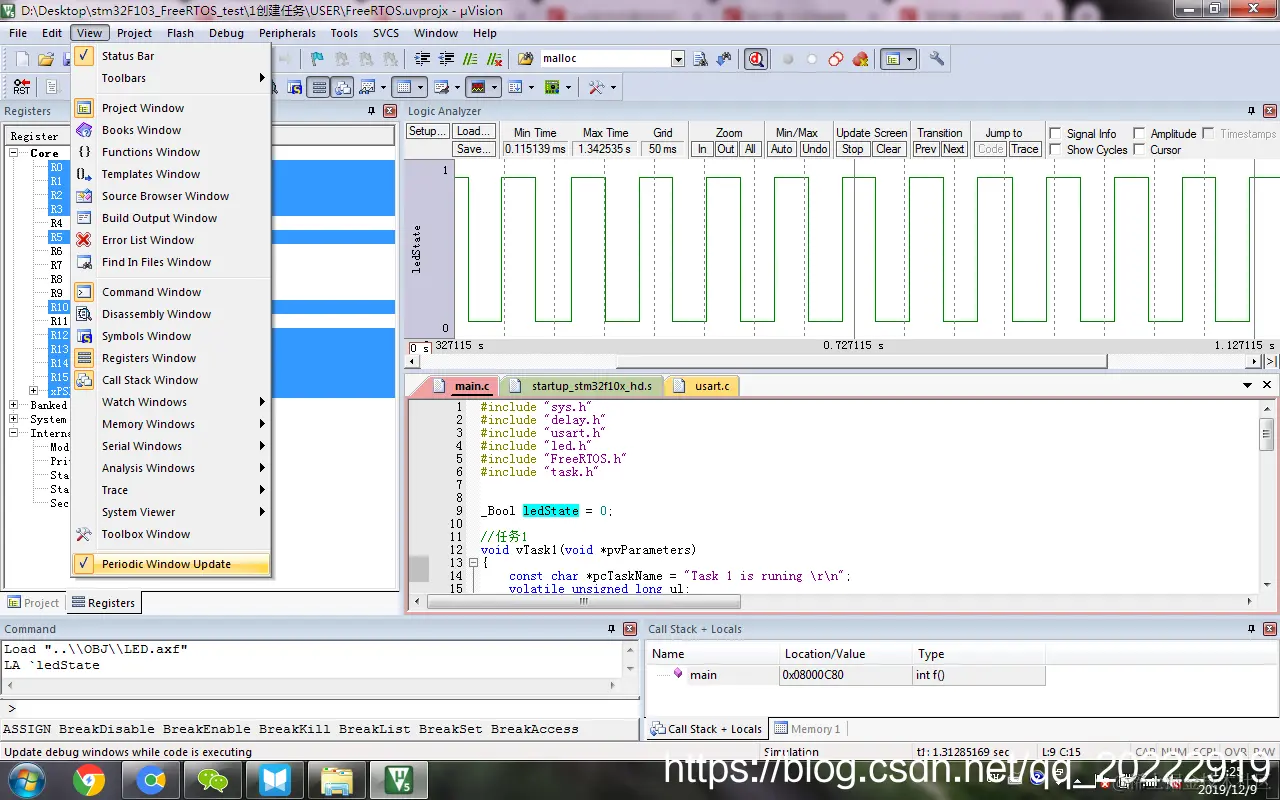Click the Uncomment selection toolbar icon
This screenshot has height=800, width=1280.
(x=494, y=59)
